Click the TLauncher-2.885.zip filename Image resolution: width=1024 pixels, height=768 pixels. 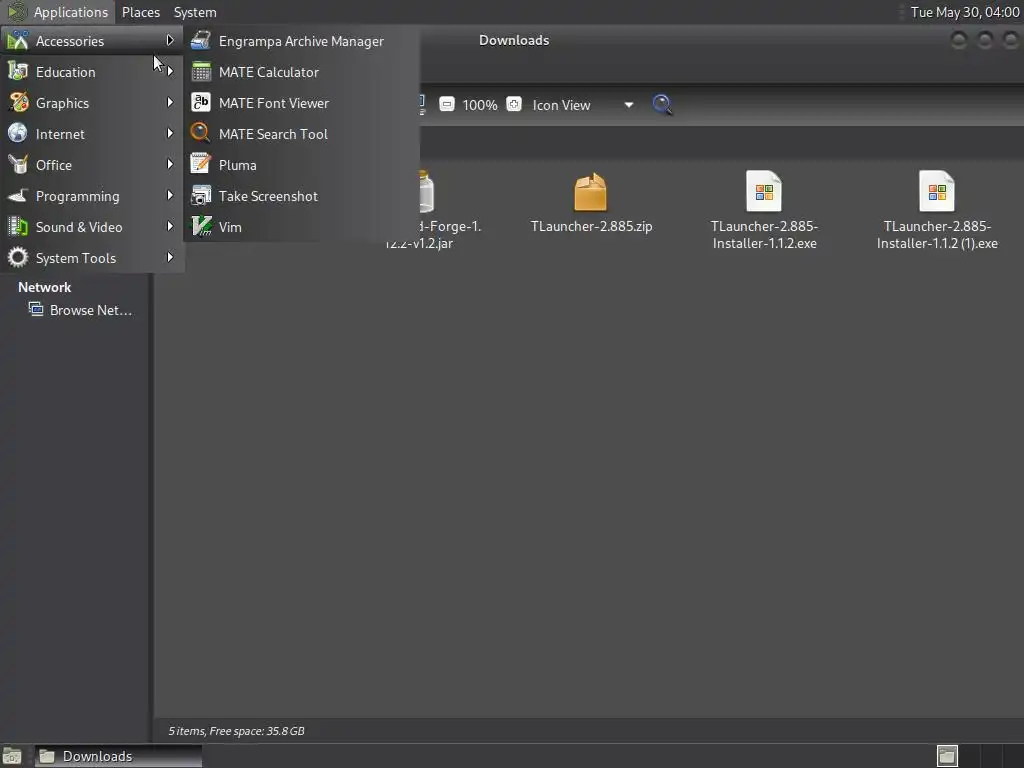click(x=591, y=227)
